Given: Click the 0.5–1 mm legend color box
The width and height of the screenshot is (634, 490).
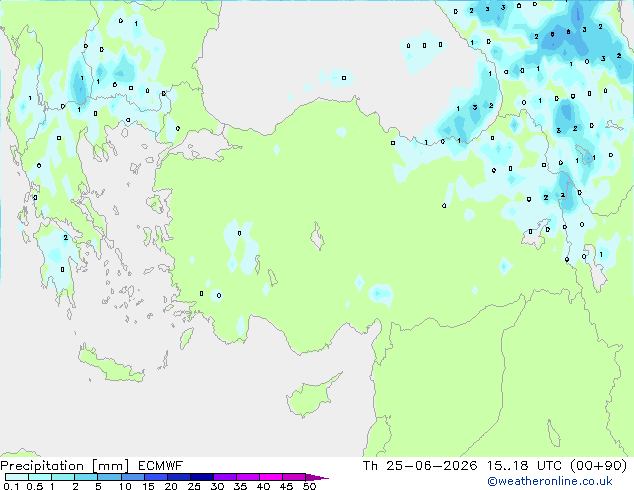Looking at the screenshot, I should (40, 477).
